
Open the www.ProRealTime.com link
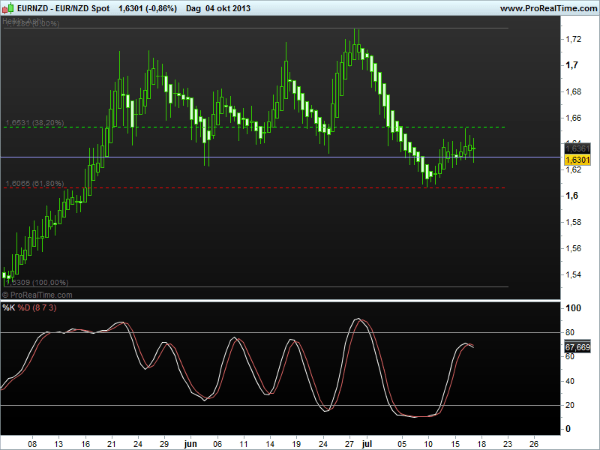click(549, 8)
